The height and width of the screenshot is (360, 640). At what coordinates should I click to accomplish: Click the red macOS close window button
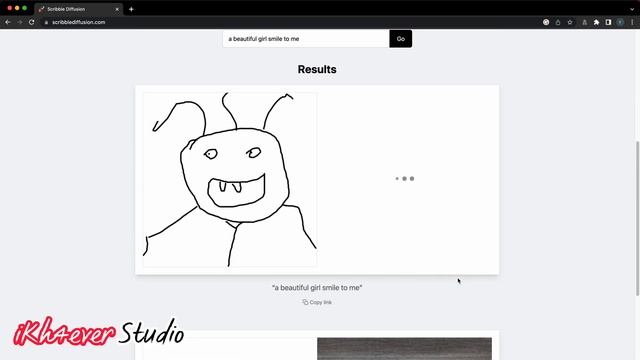(x=9, y=8)
